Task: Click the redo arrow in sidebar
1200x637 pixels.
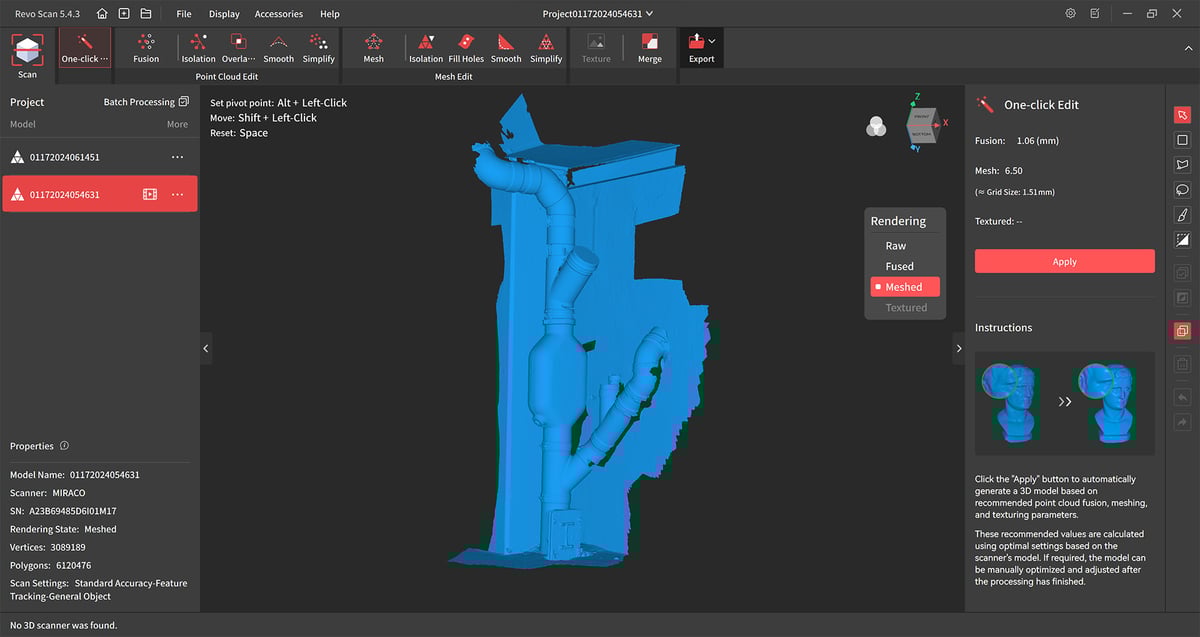Action: point(1182,423)
